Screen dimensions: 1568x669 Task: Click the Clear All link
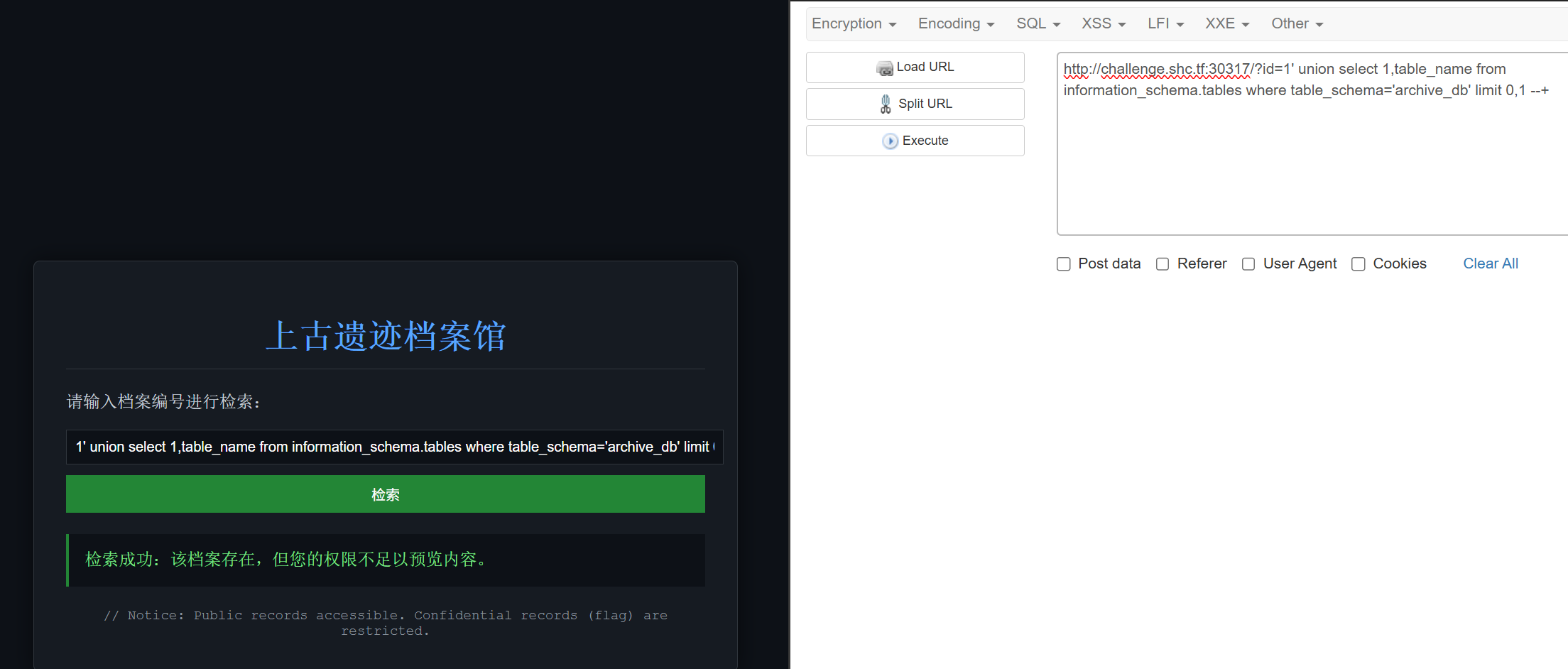(x=1491, y=263)
